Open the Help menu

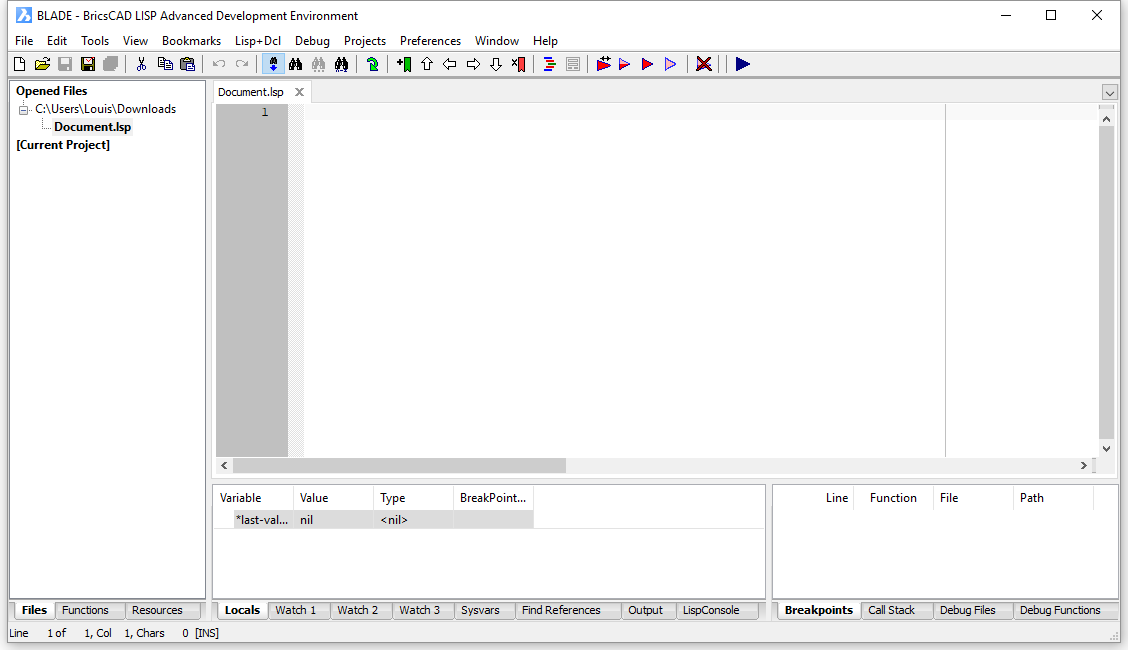(545, 41)
